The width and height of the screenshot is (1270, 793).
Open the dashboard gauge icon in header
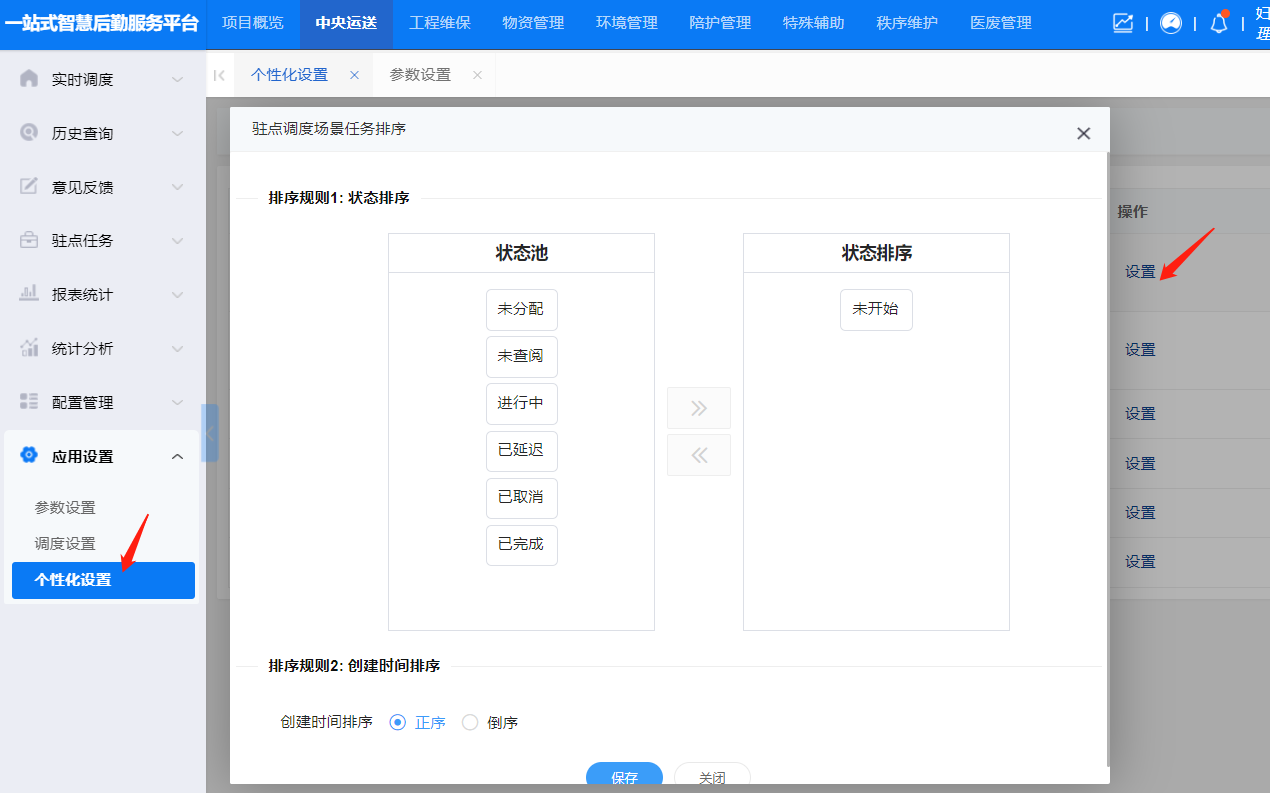tap(1171, 23)
